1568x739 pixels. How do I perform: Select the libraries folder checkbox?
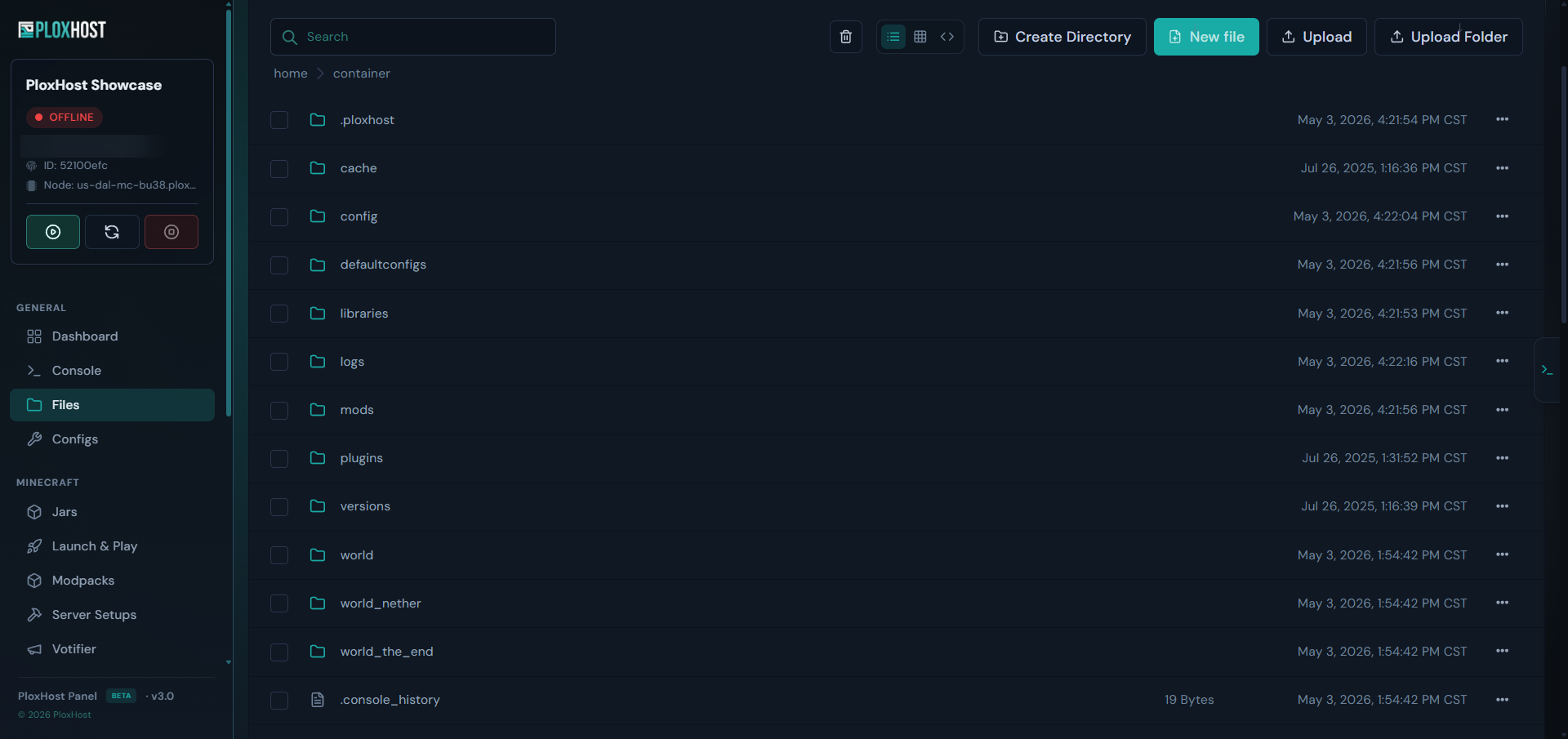pos(279,314)
